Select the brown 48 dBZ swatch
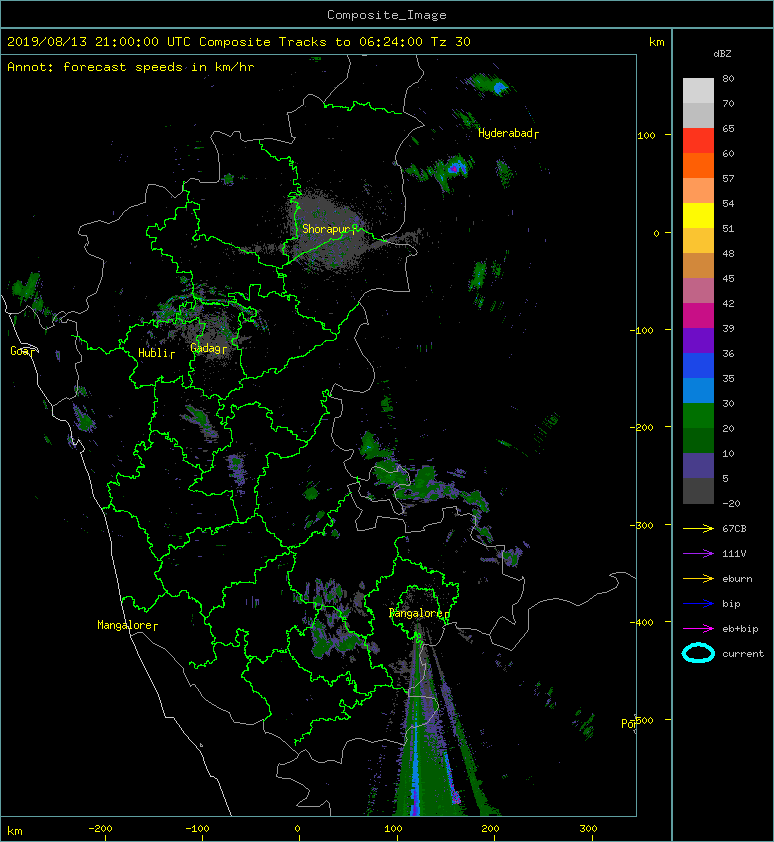The height and width of the screenshot is (842, 774). tap(698, 265)
